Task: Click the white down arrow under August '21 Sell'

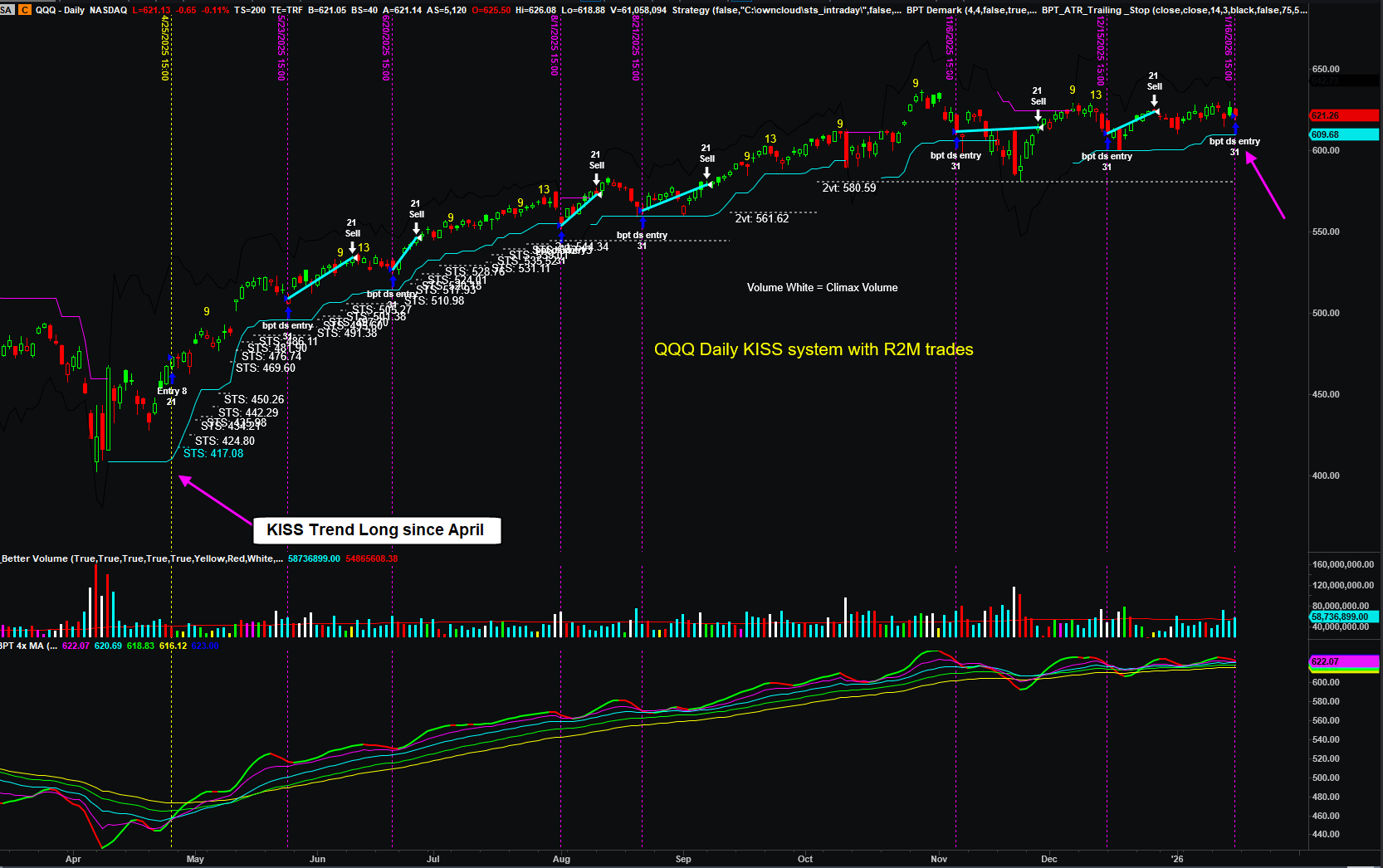Action: [596, 178]
